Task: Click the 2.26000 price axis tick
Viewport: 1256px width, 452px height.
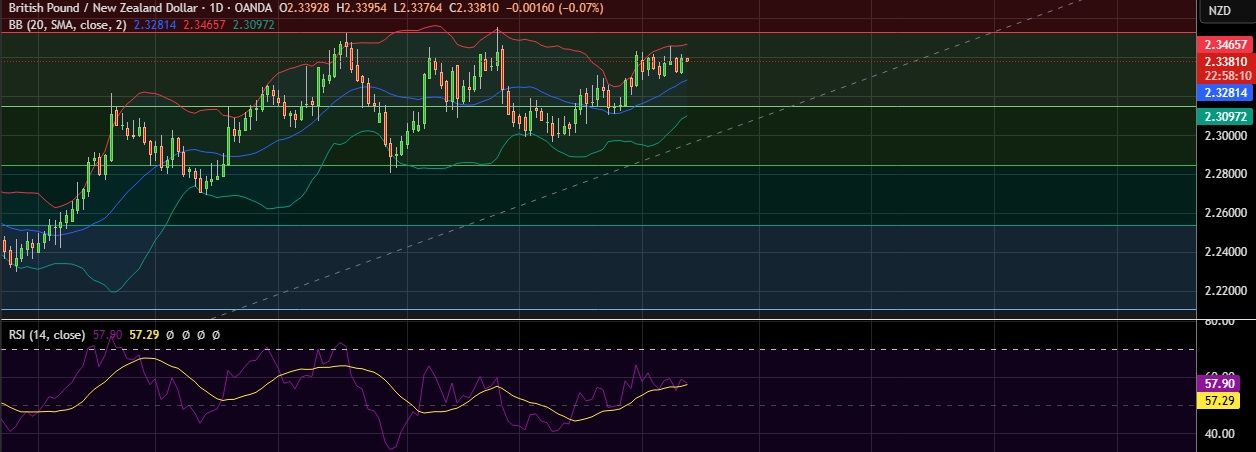Action: pos(1225,213)
